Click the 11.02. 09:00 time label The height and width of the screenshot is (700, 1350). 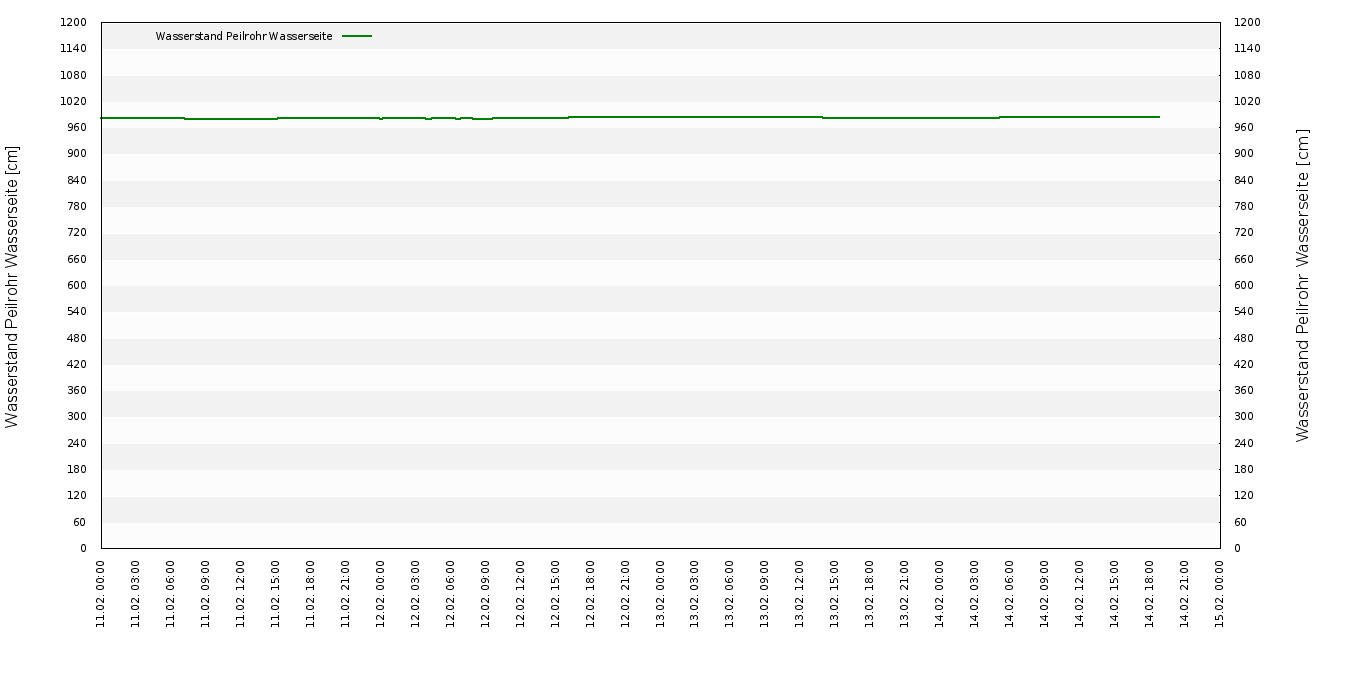click(x=206, y=594)
